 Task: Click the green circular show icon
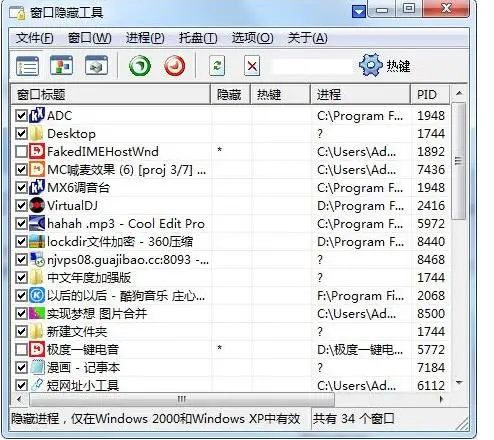click(x=140, y=66)
